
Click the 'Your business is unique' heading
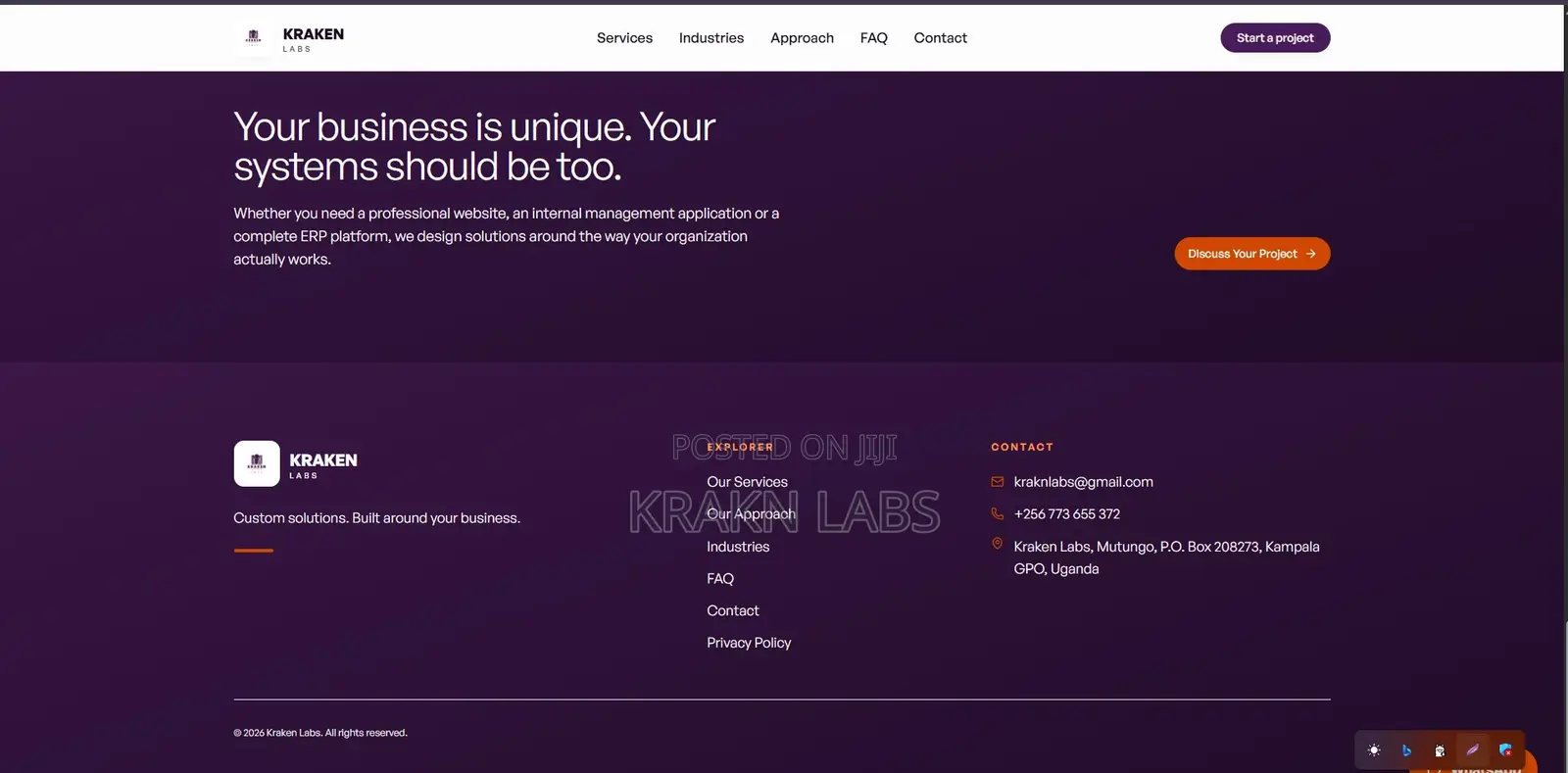point(474,147)
